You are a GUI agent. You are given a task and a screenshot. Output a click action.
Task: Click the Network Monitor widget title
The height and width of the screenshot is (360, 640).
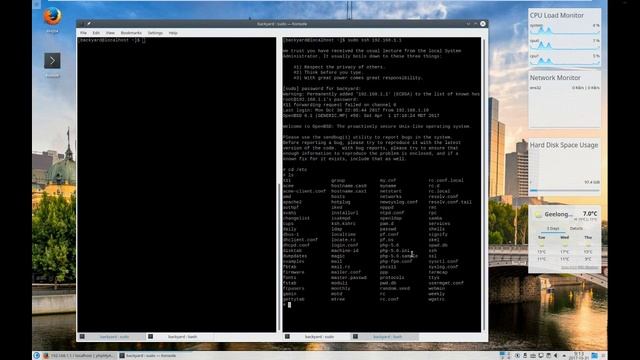tap(555, 78)
